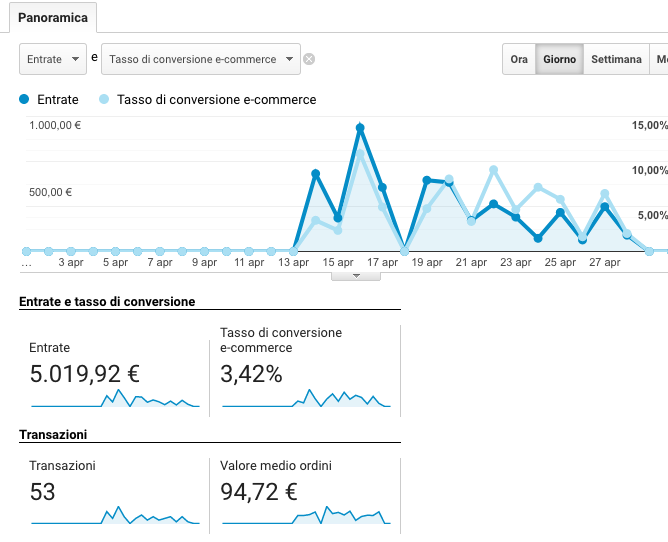This screenshot has width=668, height=542.
Task: Select the Ora time granularity
Action: coord(519,59)
